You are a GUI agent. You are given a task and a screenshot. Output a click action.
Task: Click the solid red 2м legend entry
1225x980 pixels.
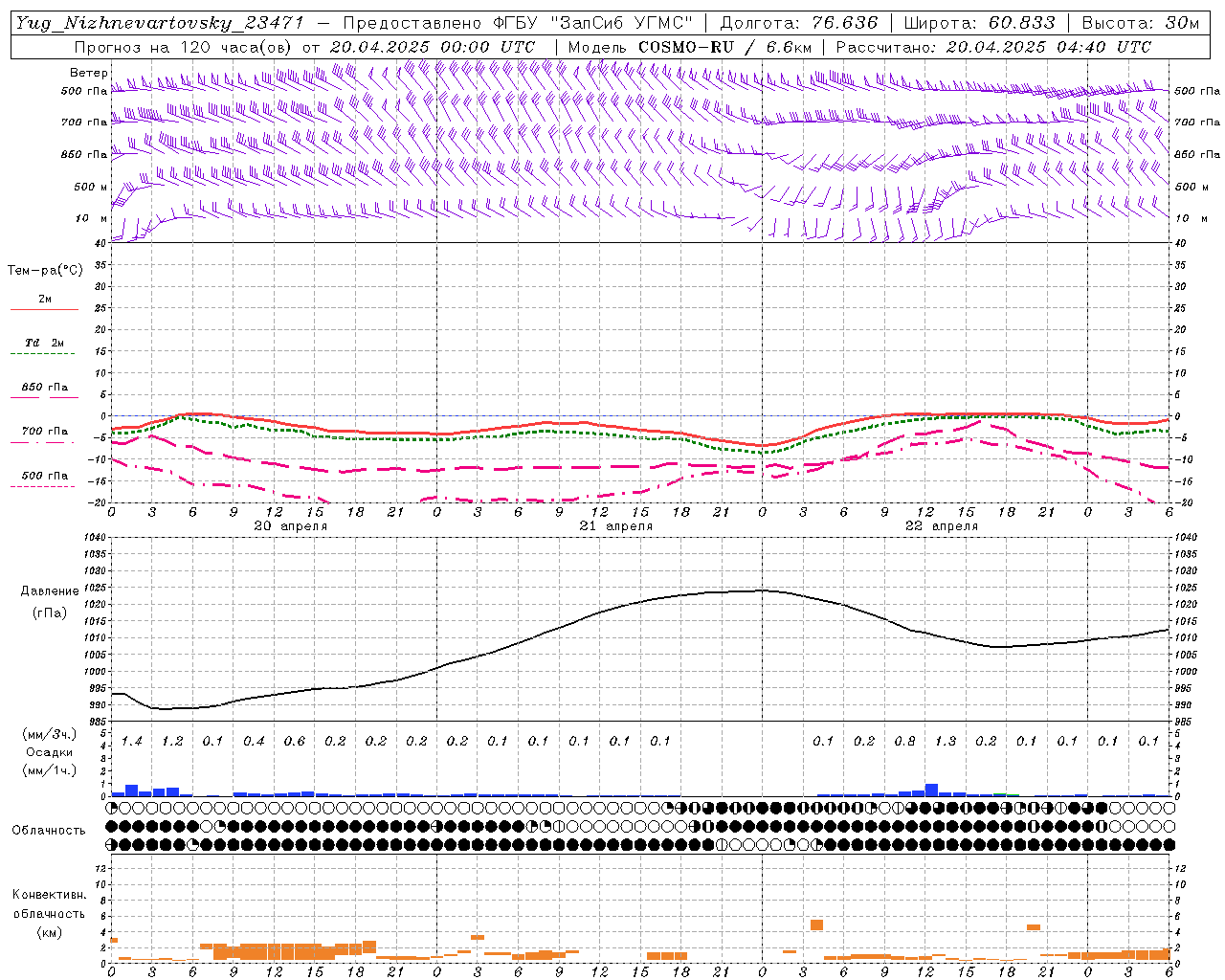click(44, 303)
